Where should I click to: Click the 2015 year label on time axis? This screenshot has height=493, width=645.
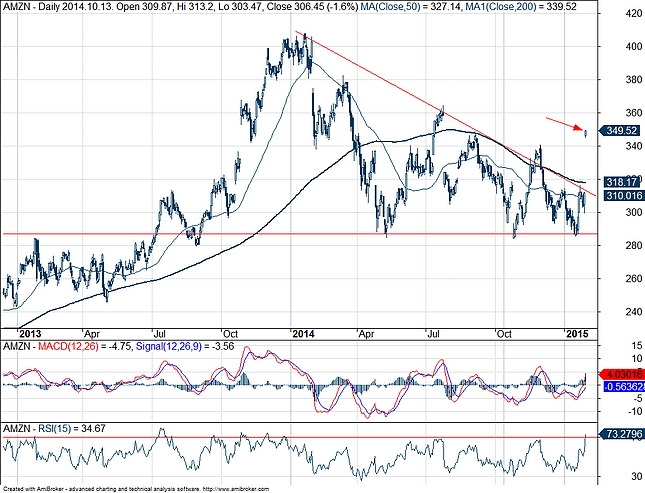click(x=577, y=333)
